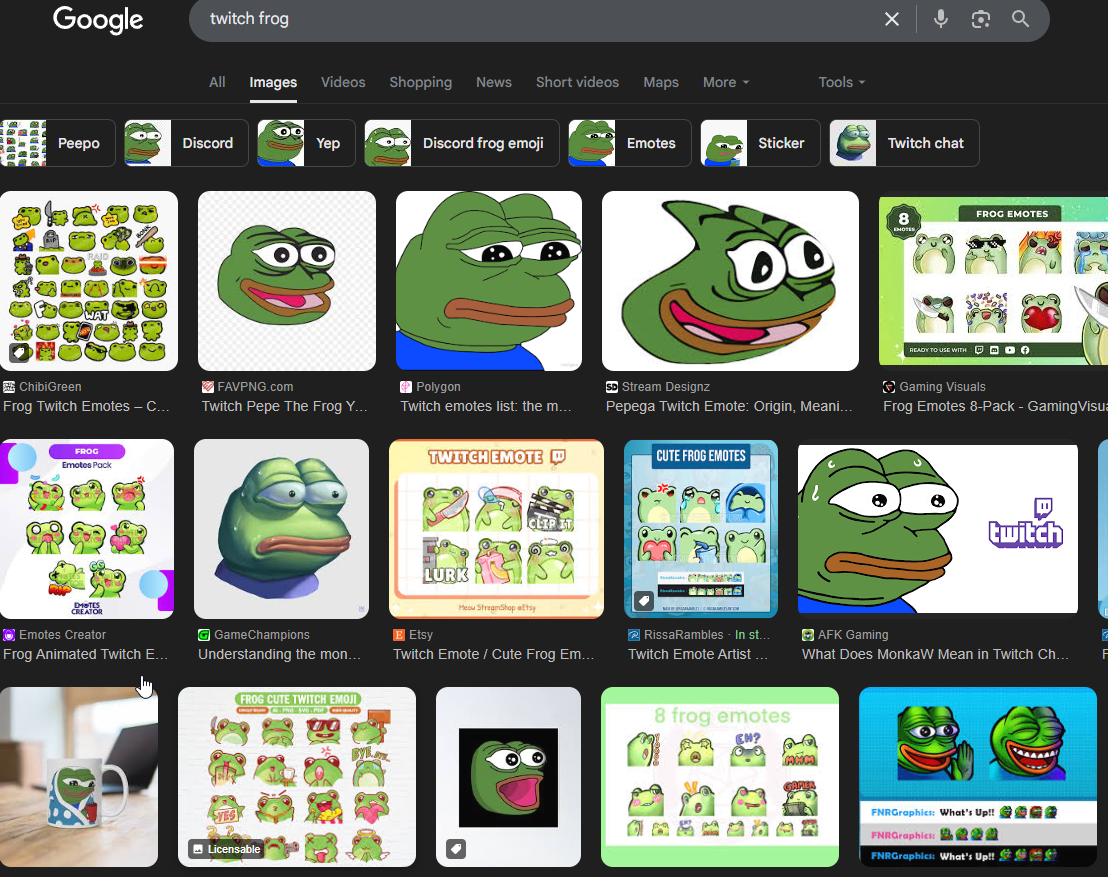Click Twitch emotes list Polygon title
Viewport: 1108px width, 877px height.
[x=485, y=406]
